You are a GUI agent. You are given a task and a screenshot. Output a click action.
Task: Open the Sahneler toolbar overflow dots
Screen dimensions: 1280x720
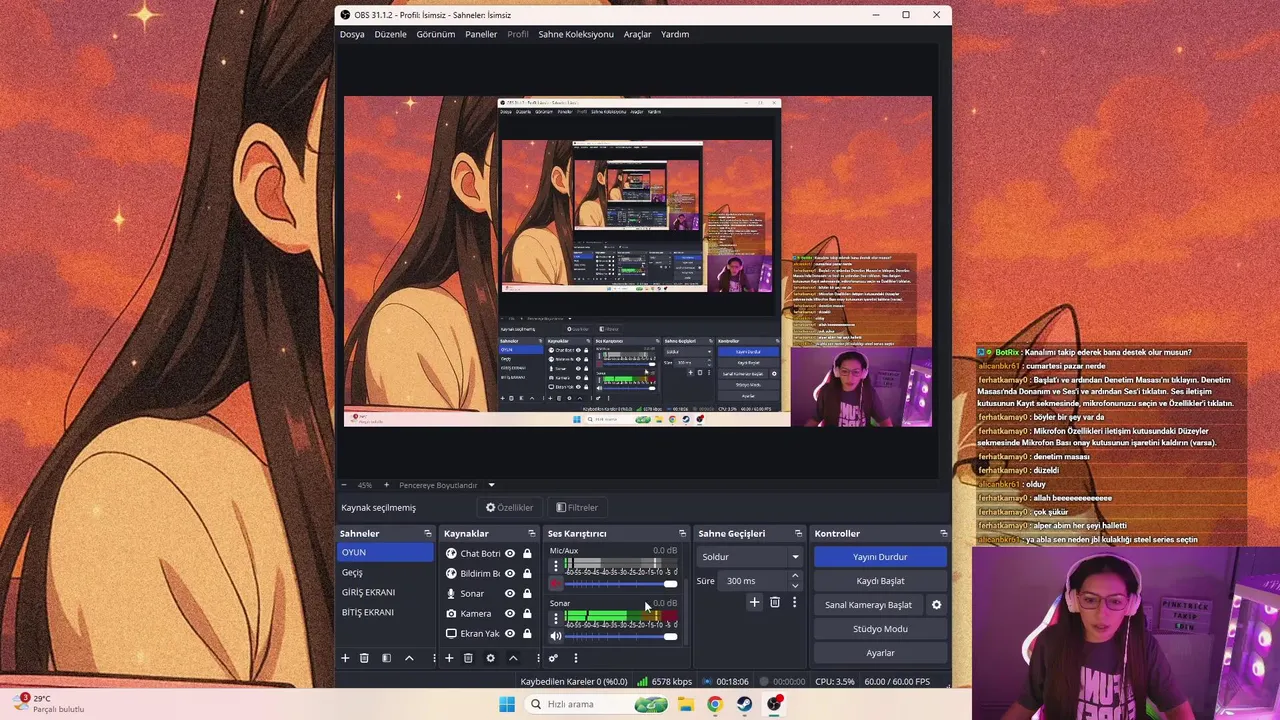[434, 658]
